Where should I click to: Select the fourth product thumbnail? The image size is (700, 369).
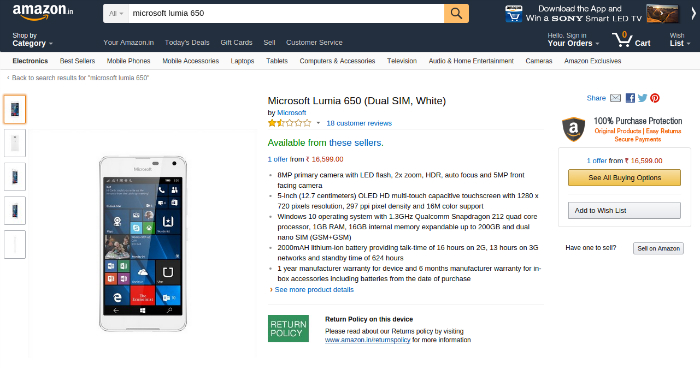coord(15,210)
